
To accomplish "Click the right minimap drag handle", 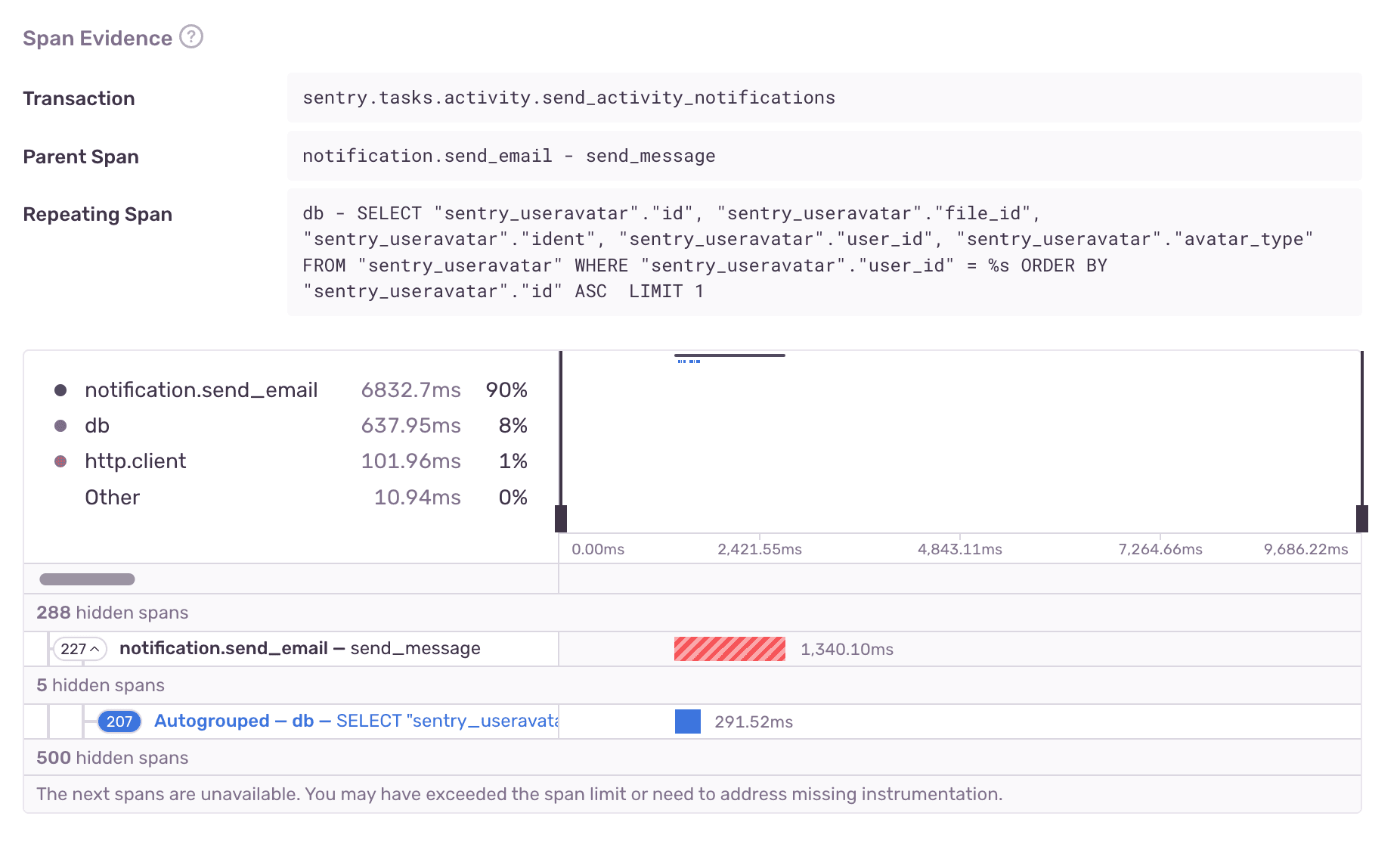I will [1361, 518].
